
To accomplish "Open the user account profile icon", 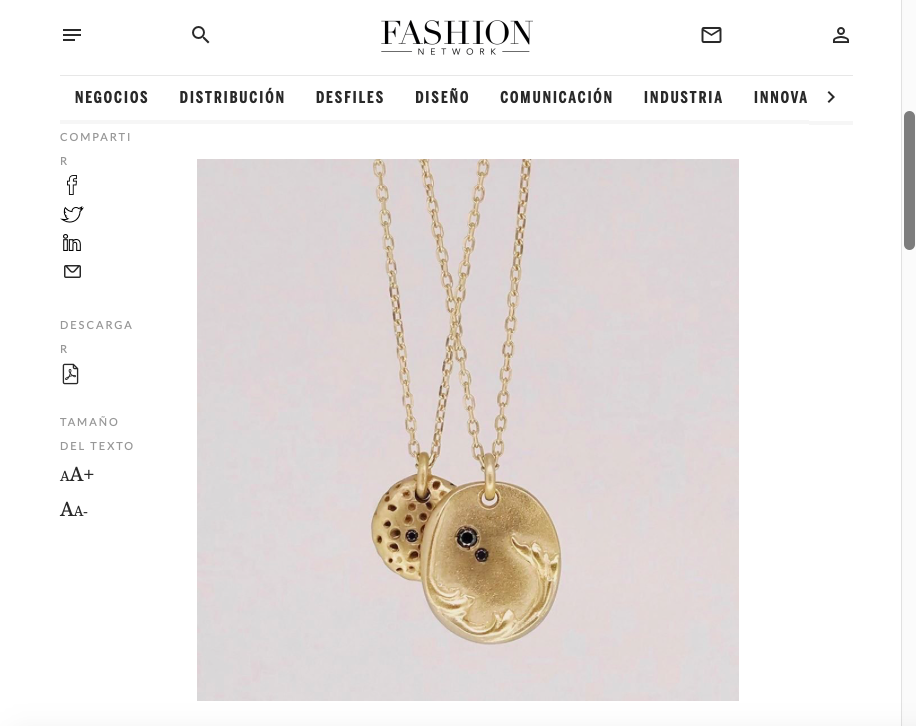I will tap(841, 35).
